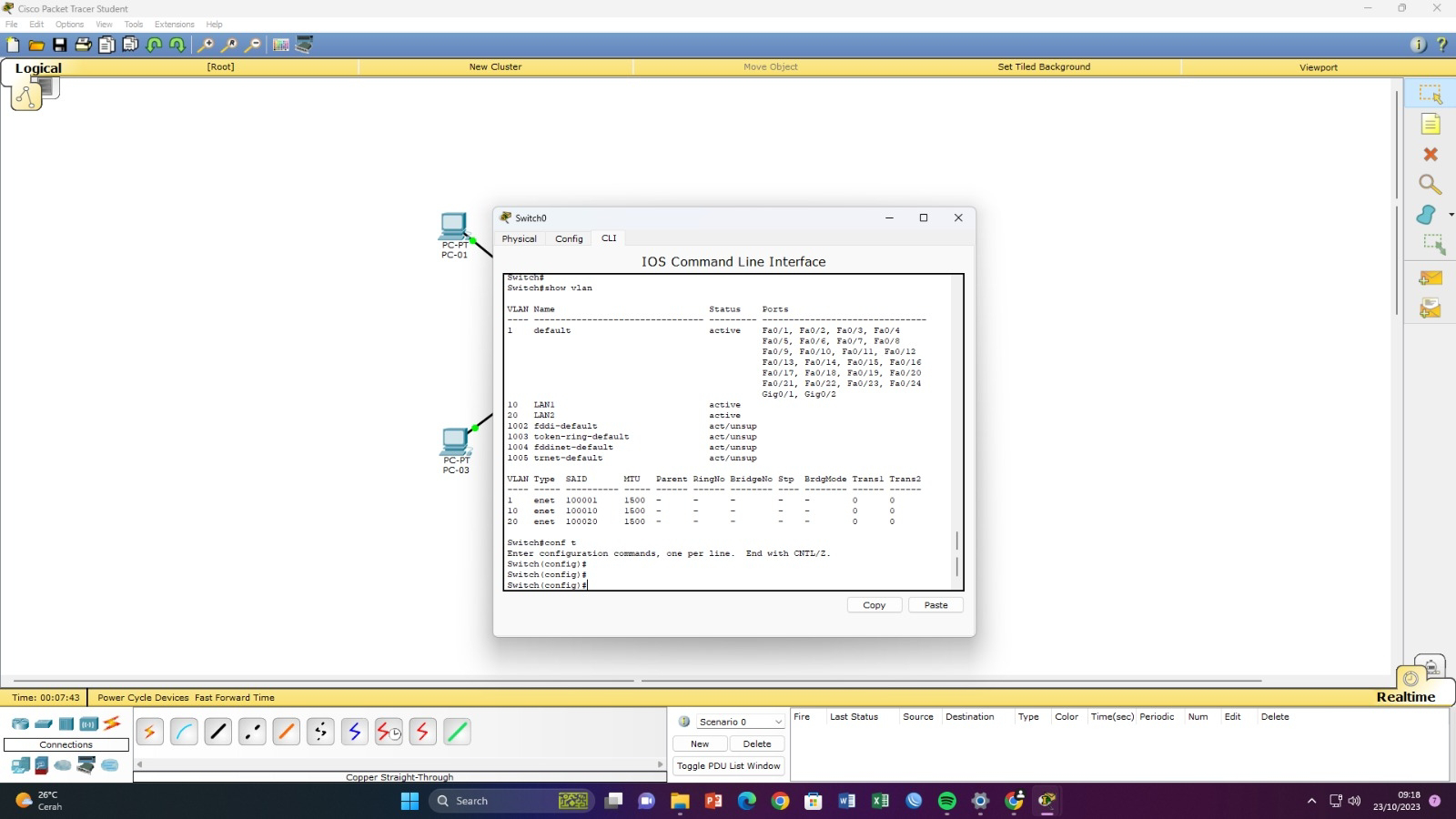The width and height of the screenshot is (1456, 819).
Task: Open Custom Devices Dialog icon
Action: pos(304,45)
